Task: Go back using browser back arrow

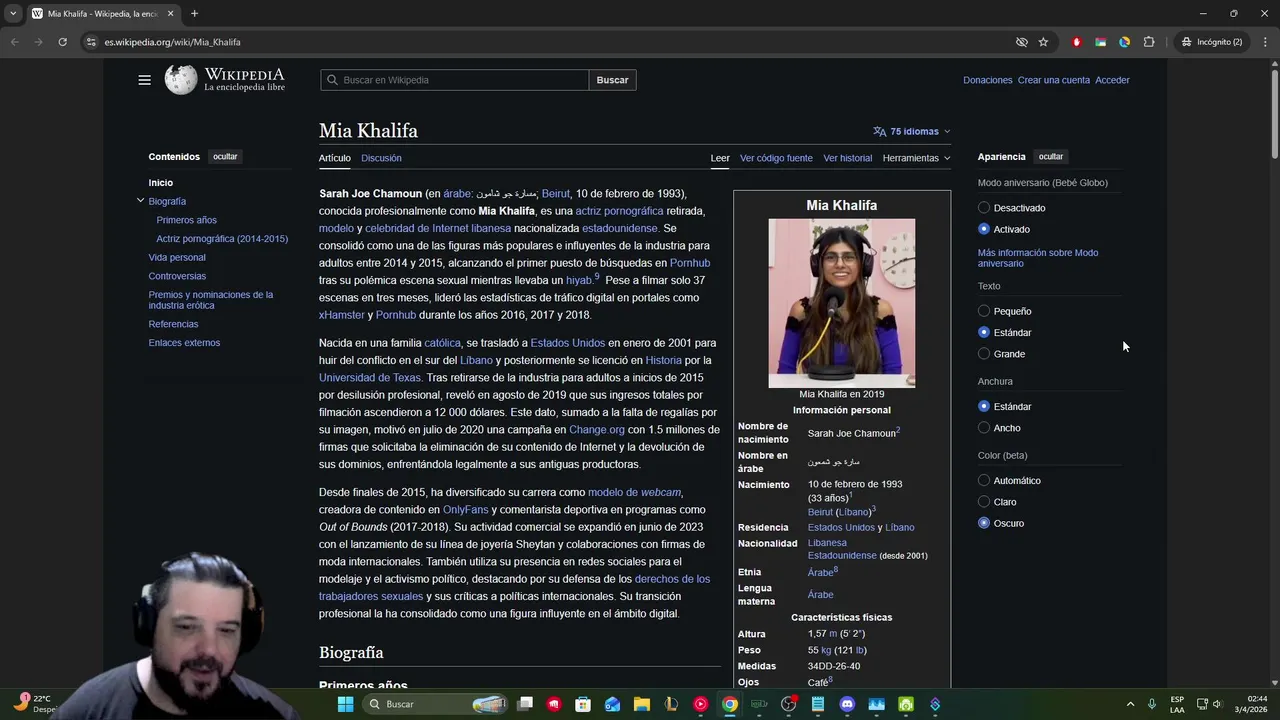Action: pyautogui.click(x=14, y=42)
